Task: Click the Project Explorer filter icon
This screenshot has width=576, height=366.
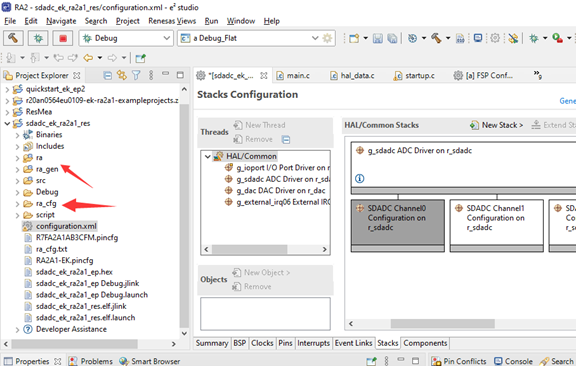Action: click(x=136, y=76)
